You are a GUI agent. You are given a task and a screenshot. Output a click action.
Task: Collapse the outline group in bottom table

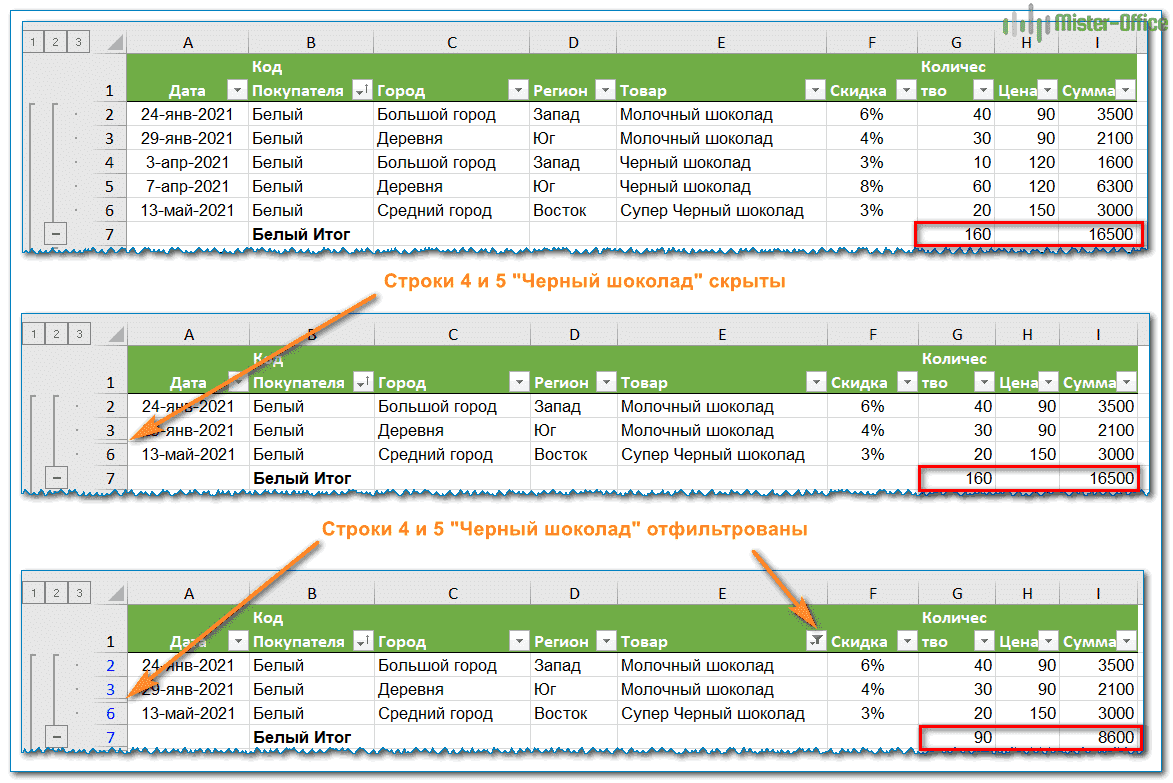point(56,738)
